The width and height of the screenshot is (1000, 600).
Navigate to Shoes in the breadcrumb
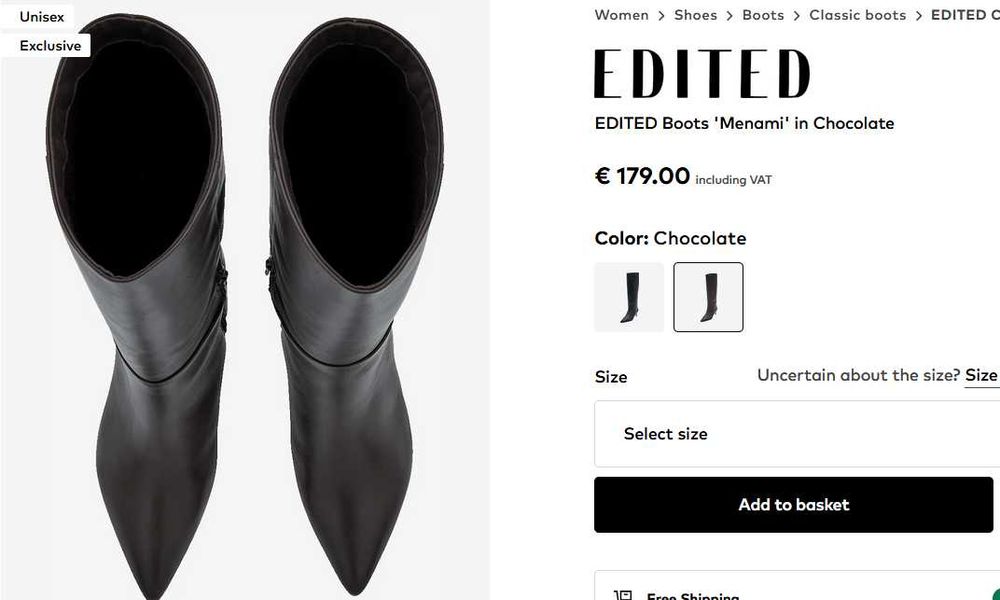(695, 15)
